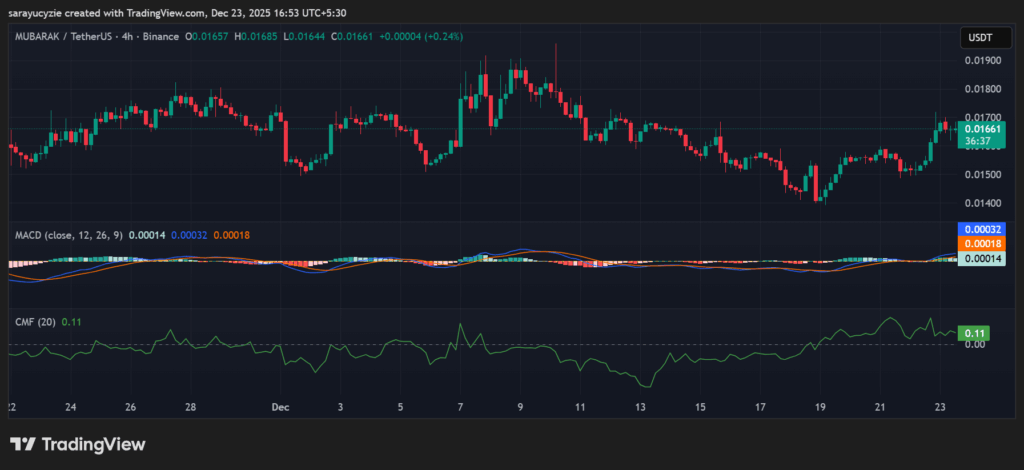Viewport: 1024px width, 470px height.
Task: Click the TradingView wordmark text at bottom
Action: click(93, 445)
